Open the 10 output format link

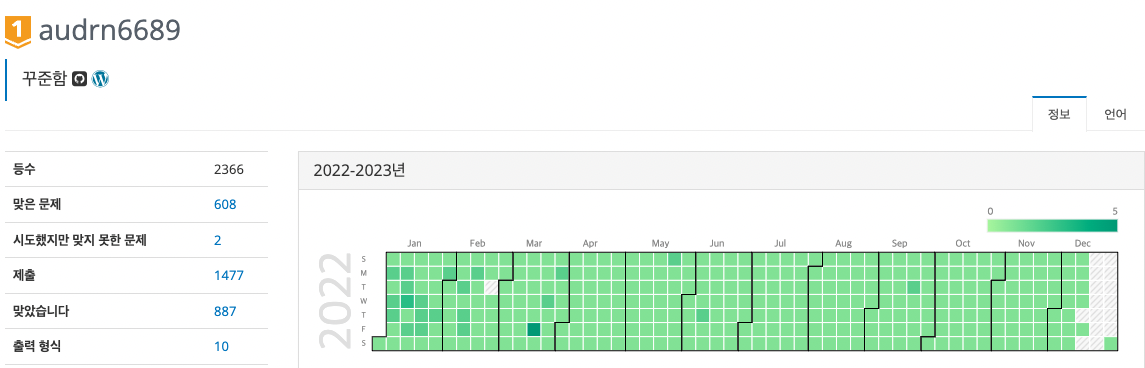221,346
